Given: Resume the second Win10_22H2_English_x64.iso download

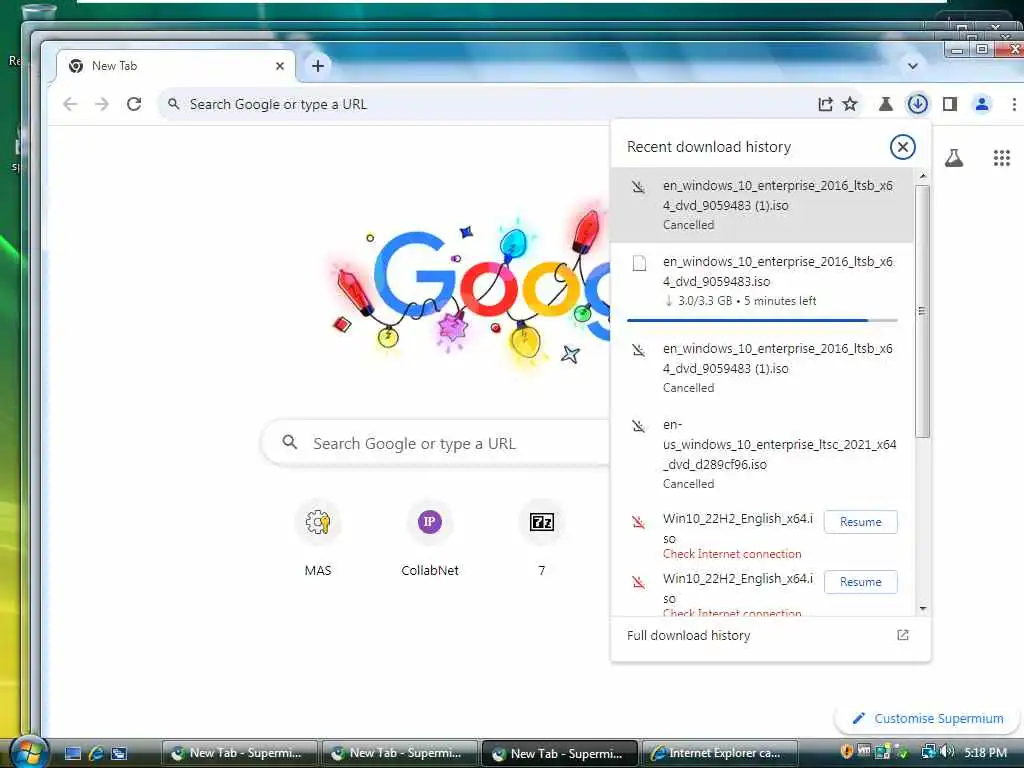Looking at the screenshot, I should click(860, 582).
